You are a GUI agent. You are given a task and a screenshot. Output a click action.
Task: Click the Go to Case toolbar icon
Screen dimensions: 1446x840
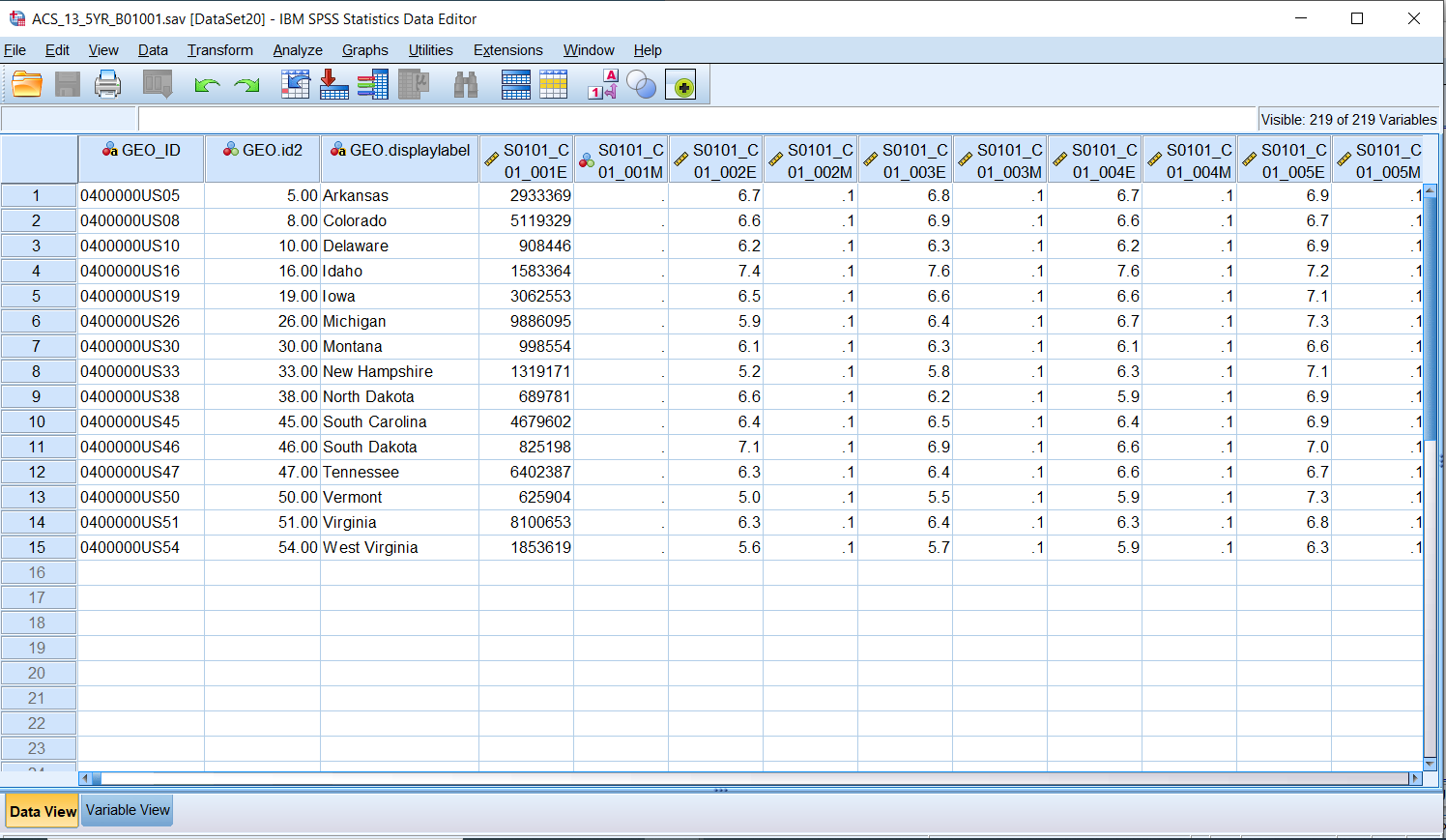(295, 85)
